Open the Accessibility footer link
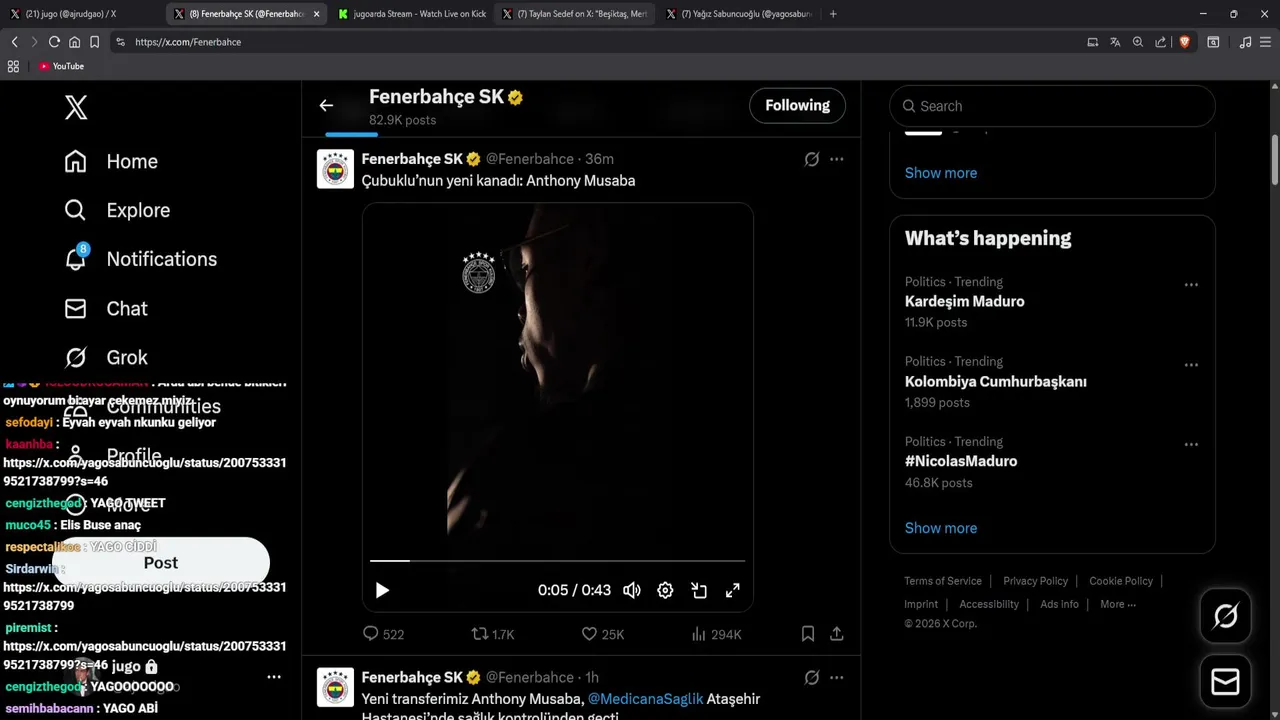1280x720 pixels. click(x=989, y=604)
